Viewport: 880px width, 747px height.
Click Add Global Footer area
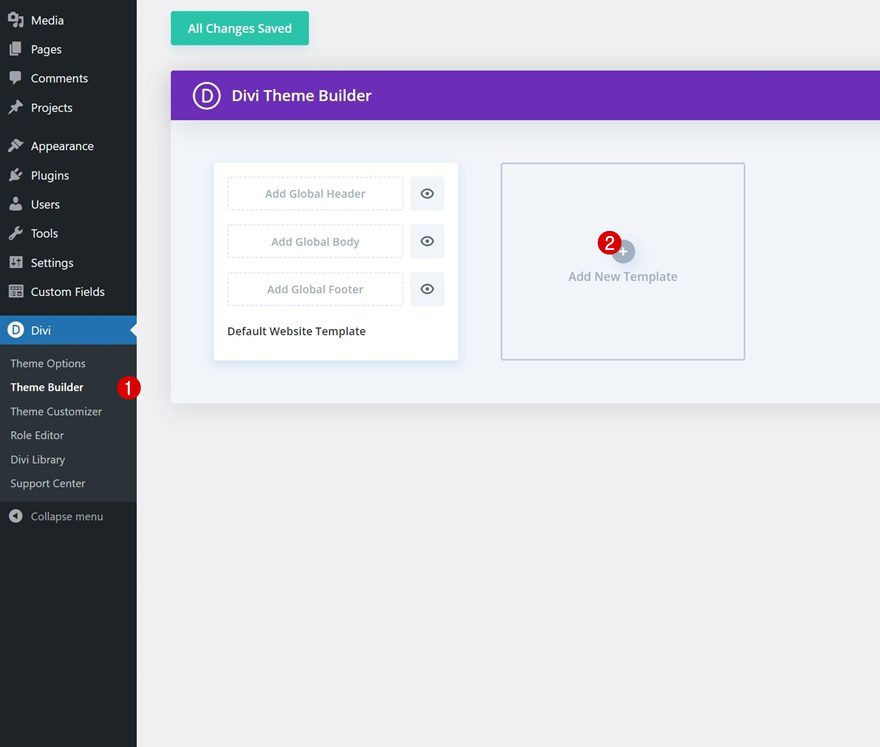315,289
